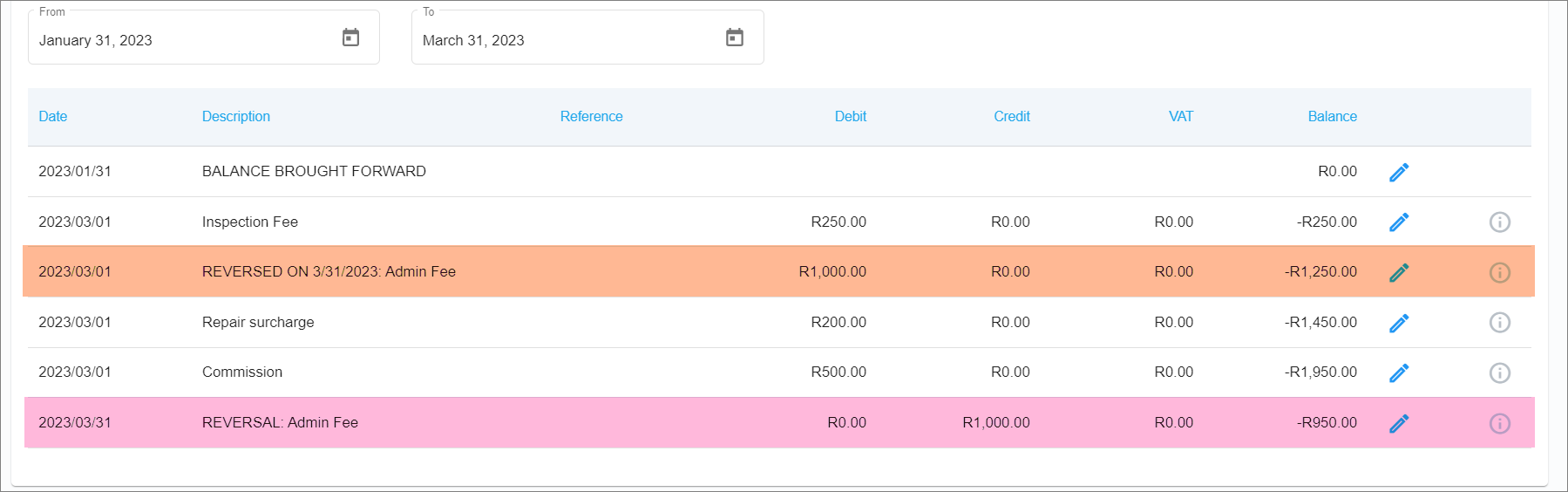View info for Repair surcharge row

[x=1499, y=323]
